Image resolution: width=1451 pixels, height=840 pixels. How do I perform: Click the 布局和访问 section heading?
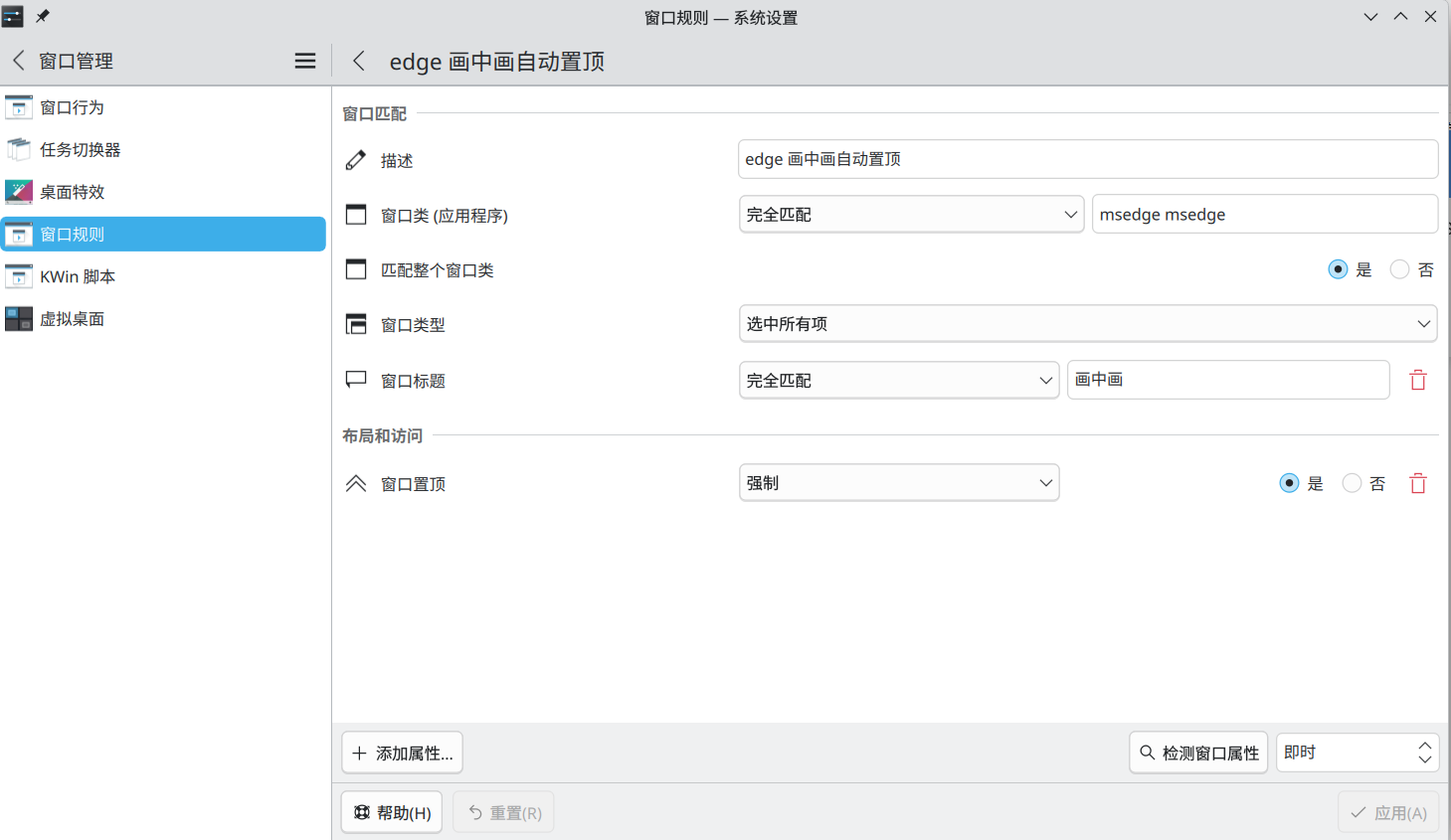[383, 435]
